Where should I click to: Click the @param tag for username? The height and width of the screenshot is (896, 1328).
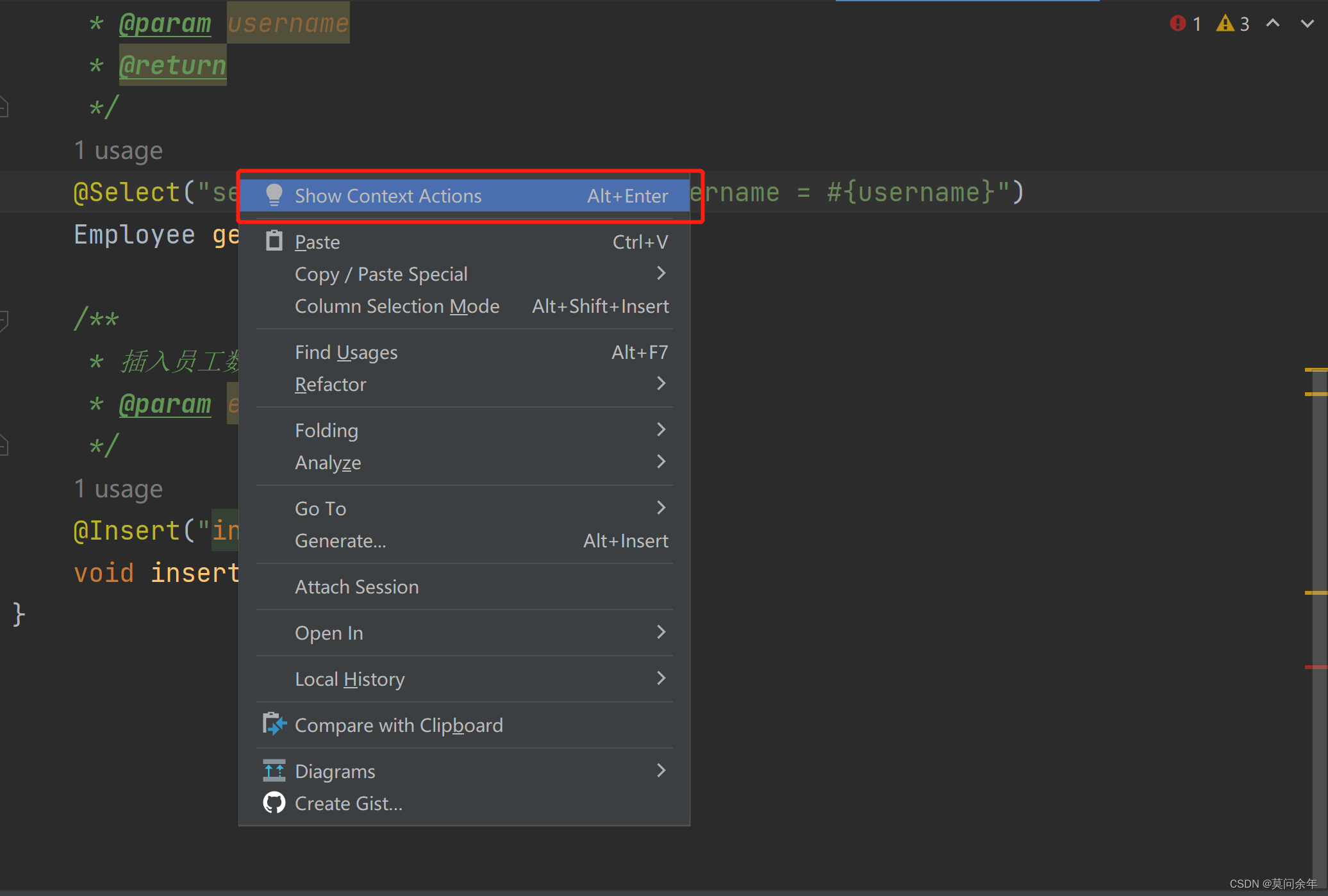[x=165, y=24]
